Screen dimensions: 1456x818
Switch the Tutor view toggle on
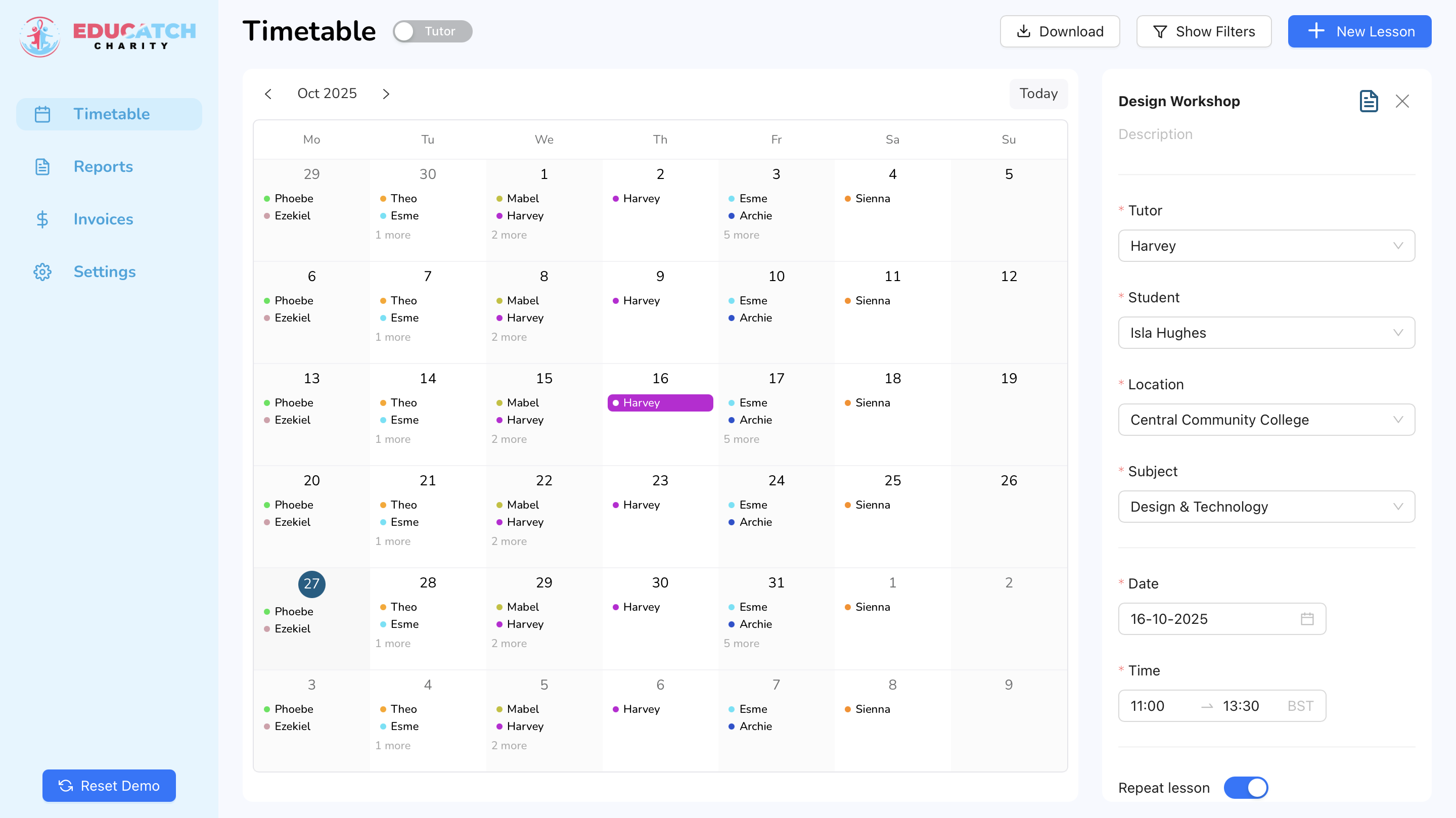(432, 31)
